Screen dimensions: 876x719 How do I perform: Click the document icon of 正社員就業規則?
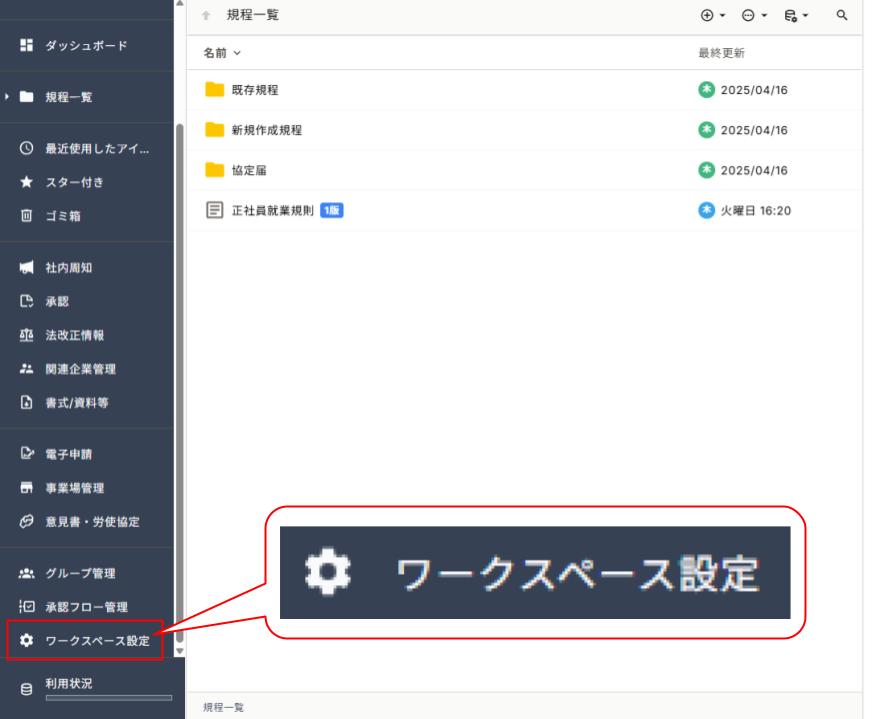(x=215, y=210)
